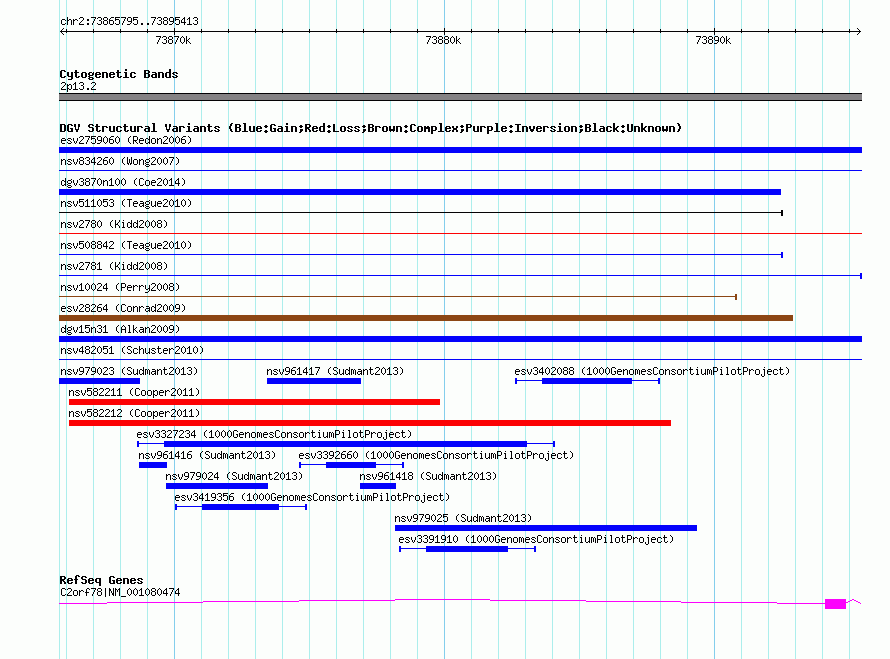Select the nsv979024 (Sudmant2013) label

pyautogui.click(x=234, y=476)
